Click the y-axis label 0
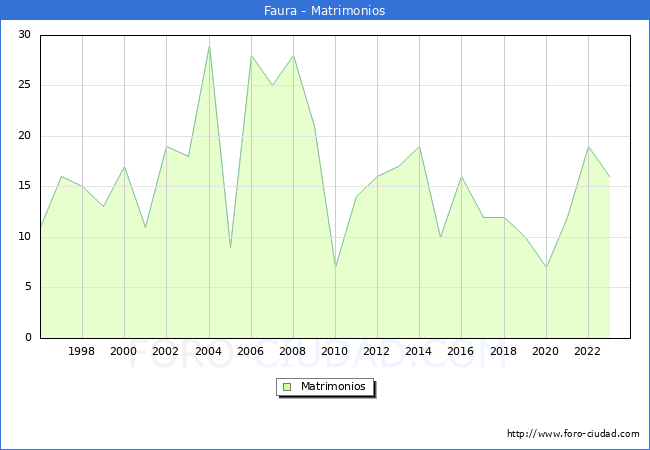The image size is (650, 450). (x=28, y=337)
